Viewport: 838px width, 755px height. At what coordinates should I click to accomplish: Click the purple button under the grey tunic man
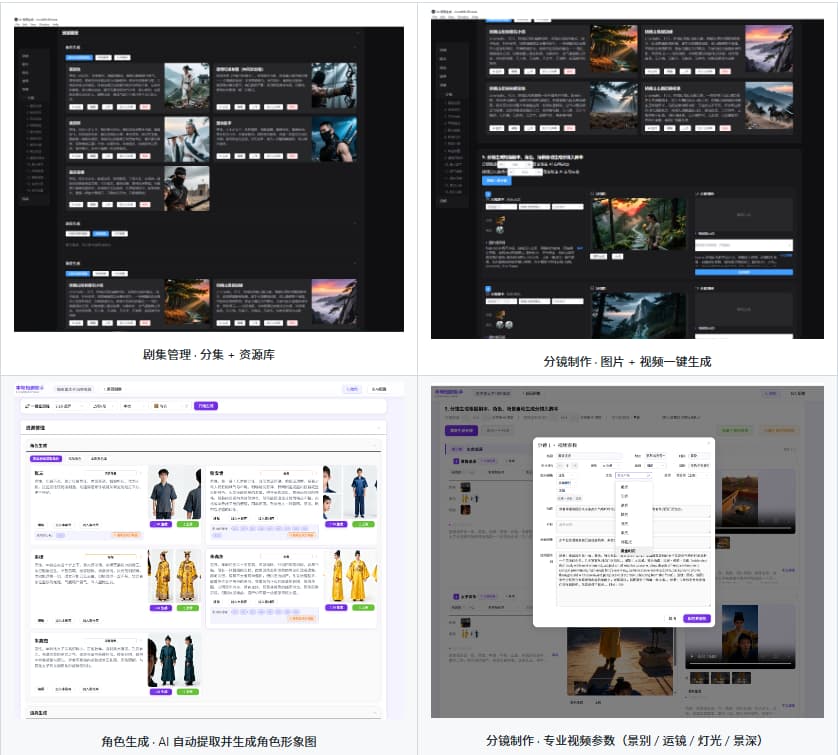pyautogui.click(x=161, y=524)
